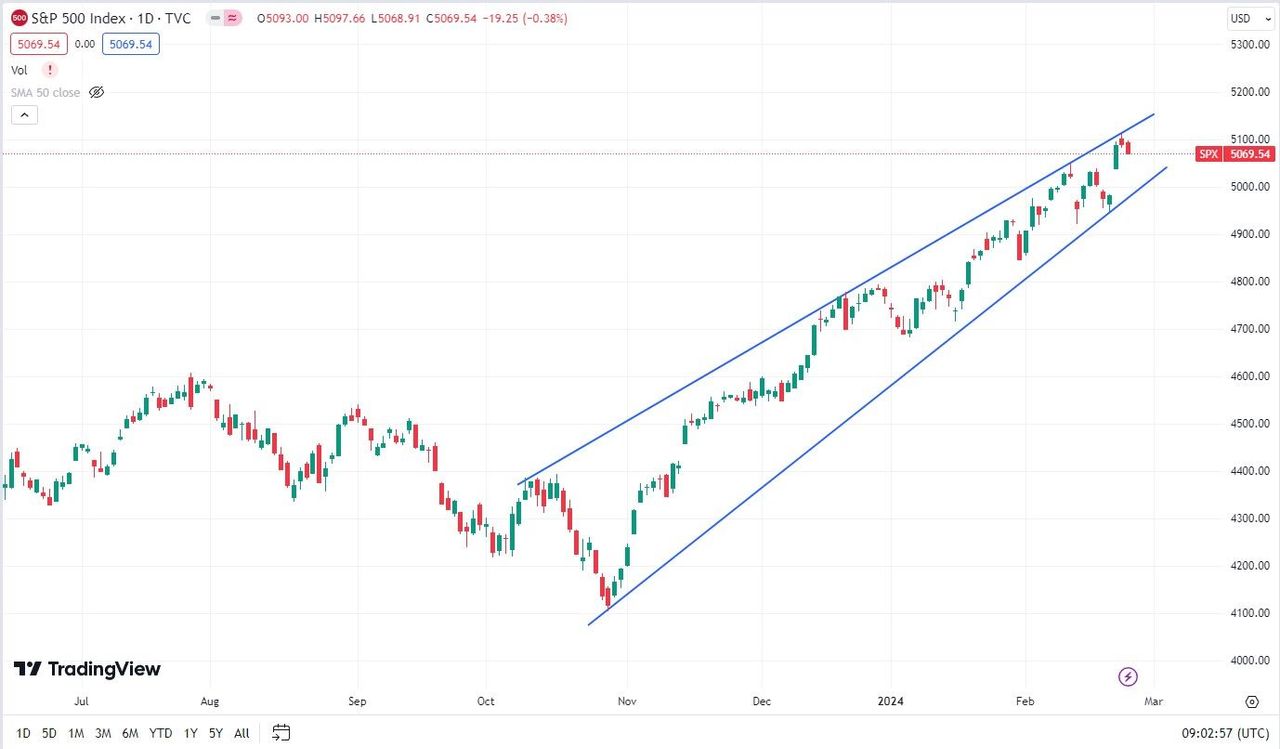Click the Aug label on time axis
The image size is (1280, 749).
(209, 703)
